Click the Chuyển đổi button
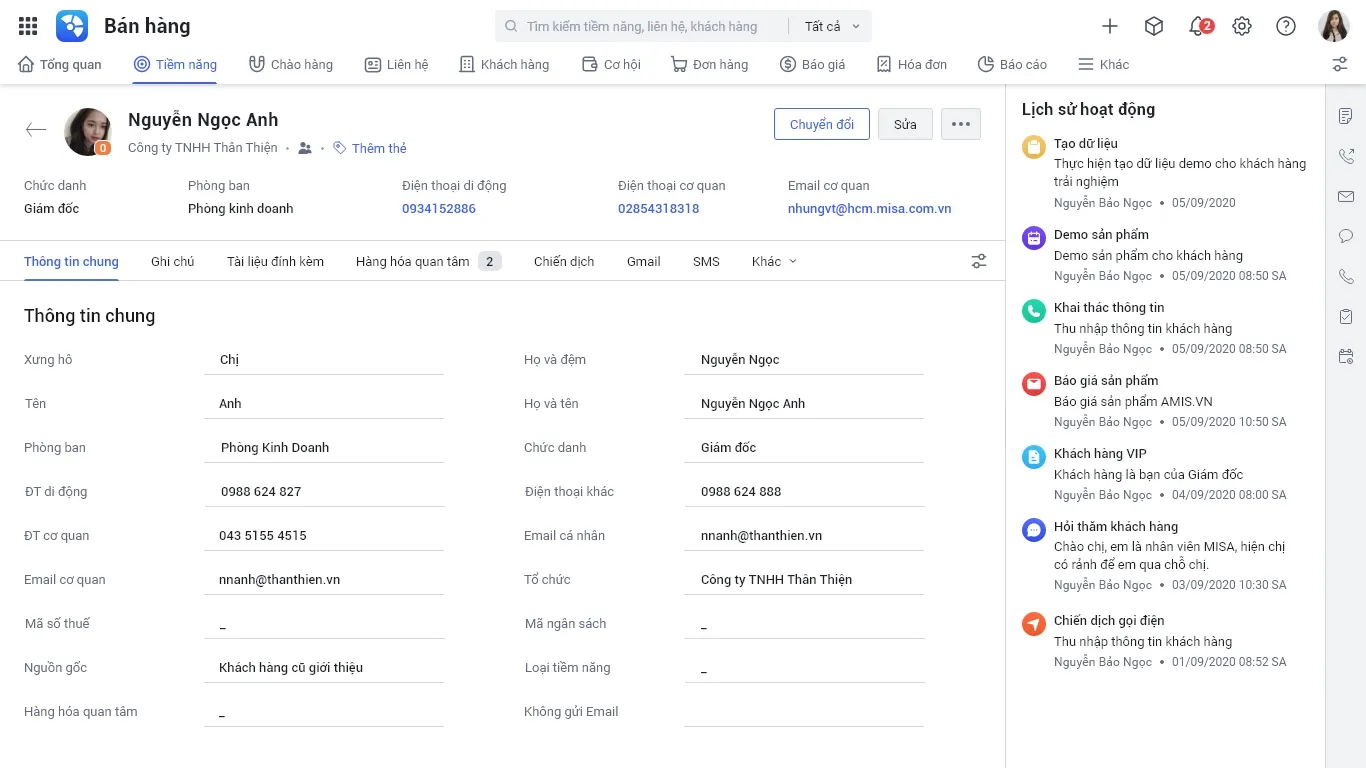1366x768 pixels. click(822, 124)
